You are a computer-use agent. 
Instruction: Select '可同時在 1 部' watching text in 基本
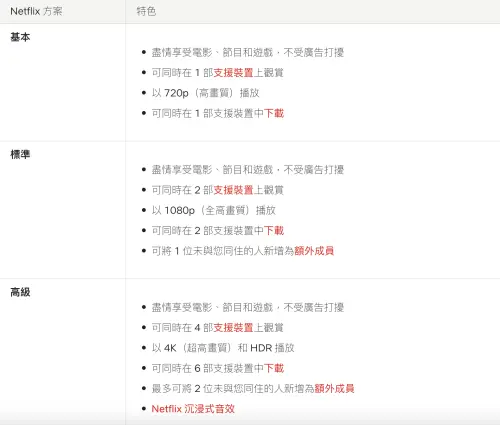pos(182,72)
